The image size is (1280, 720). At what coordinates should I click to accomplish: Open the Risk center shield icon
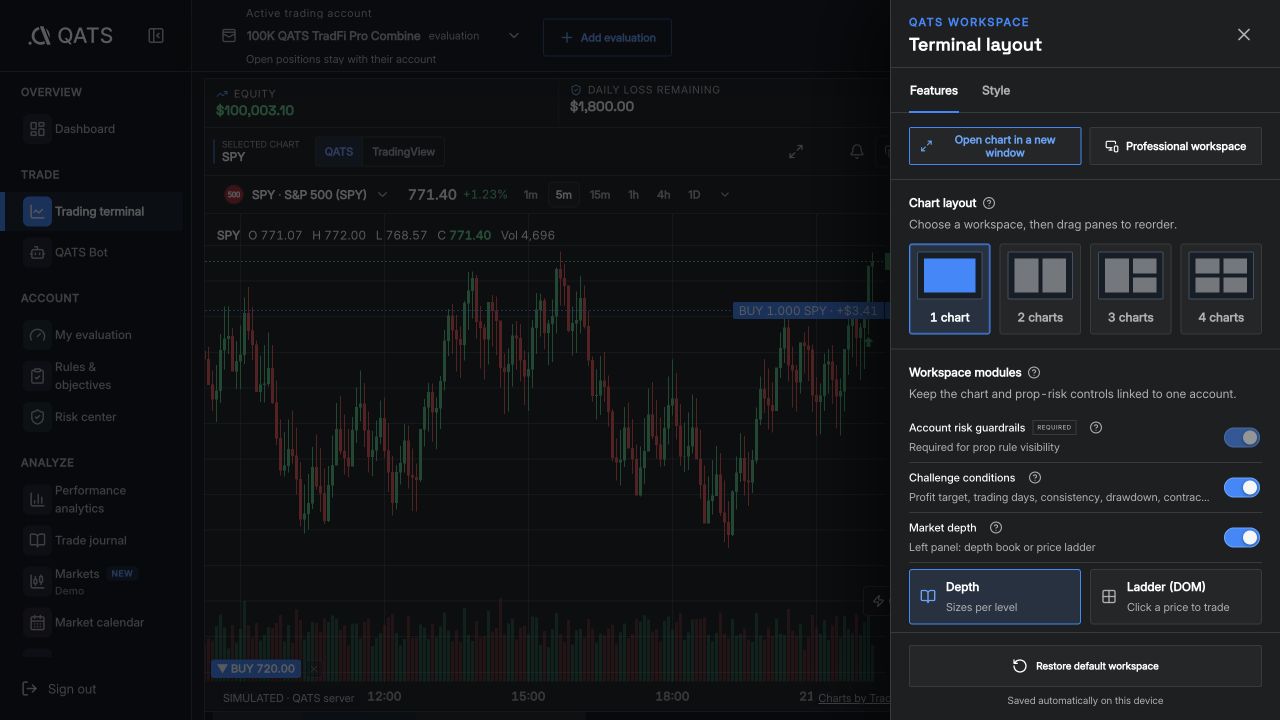pos(37,417)
